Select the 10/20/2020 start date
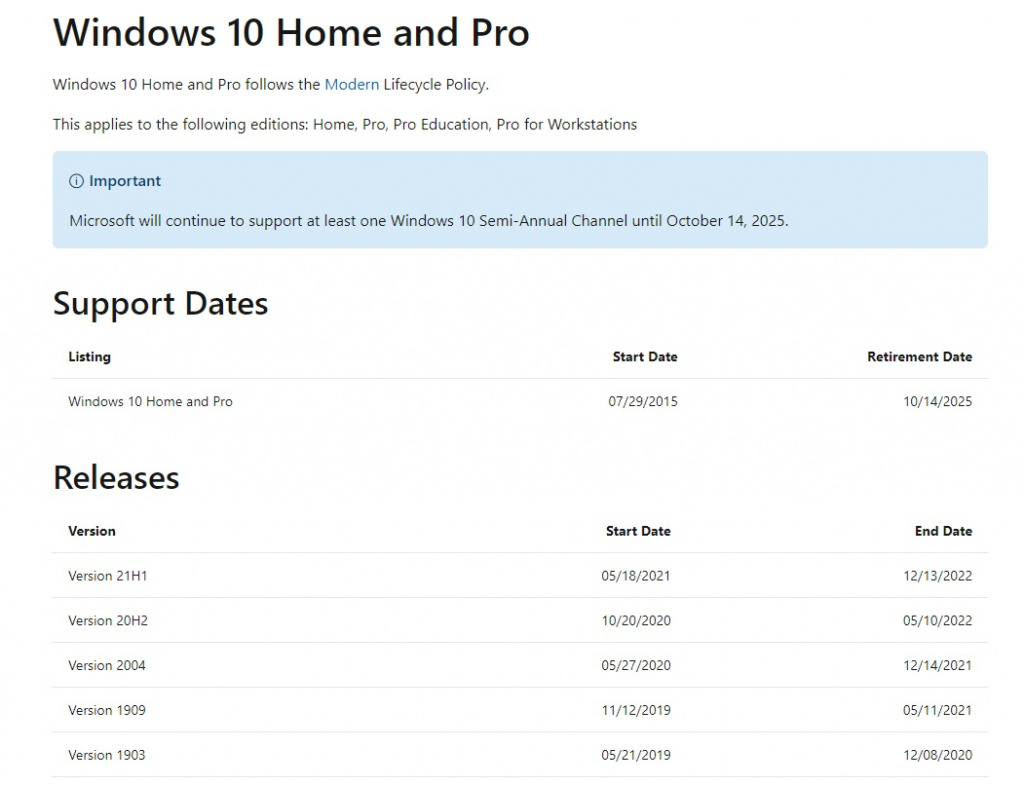Image resolution: width=1024 pixels, height=785 pixels. coord(636,621)
